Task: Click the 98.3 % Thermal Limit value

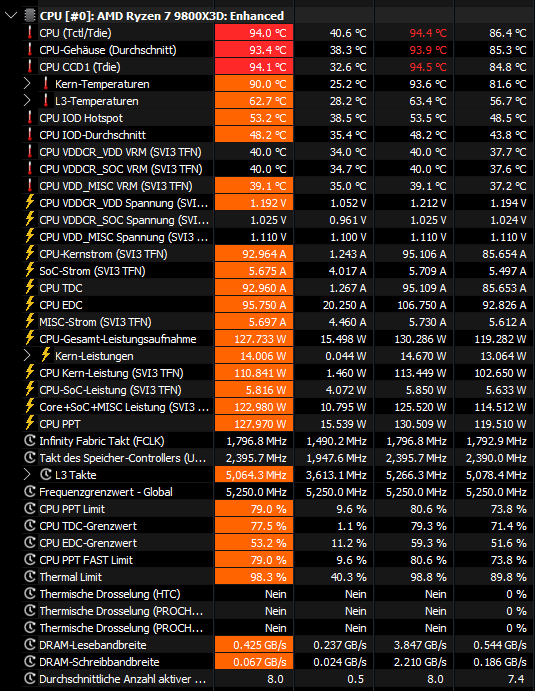Action: point(254,577)
